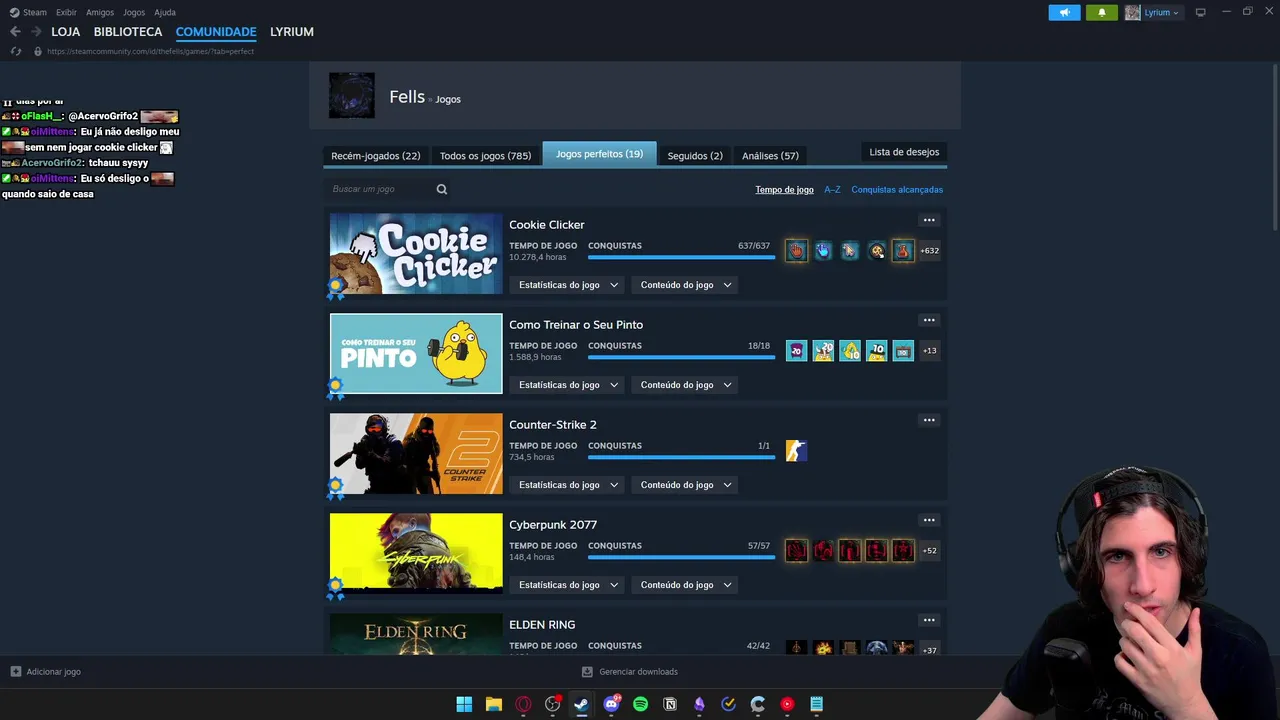Reload the page with the refresh icon

click(x=15, y=51)
